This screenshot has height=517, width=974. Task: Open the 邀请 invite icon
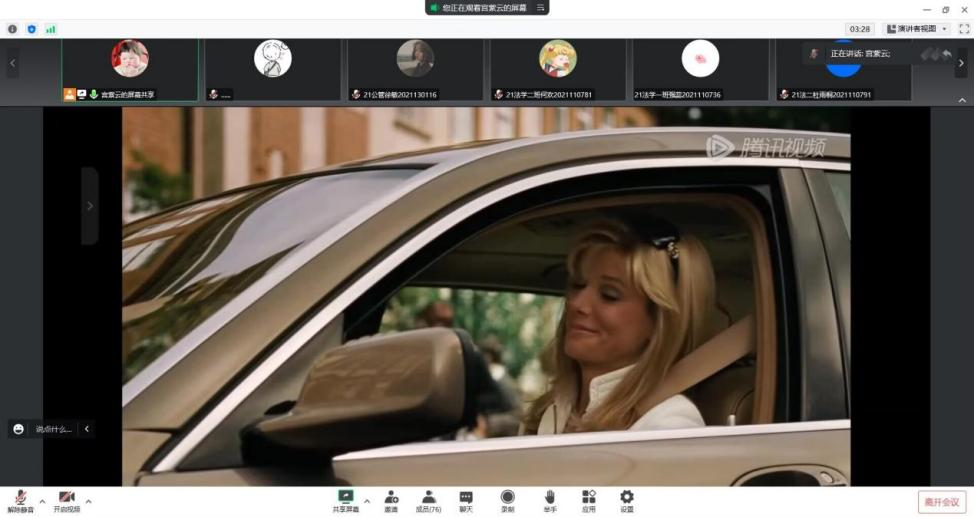click(392, 500)
